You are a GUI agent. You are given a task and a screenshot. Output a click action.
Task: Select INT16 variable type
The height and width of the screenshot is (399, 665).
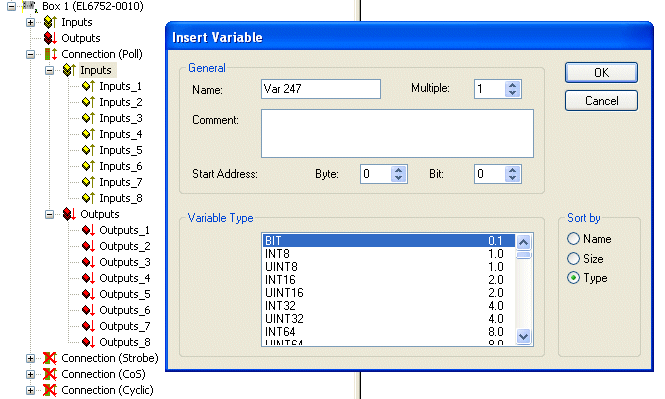(388, 280)
